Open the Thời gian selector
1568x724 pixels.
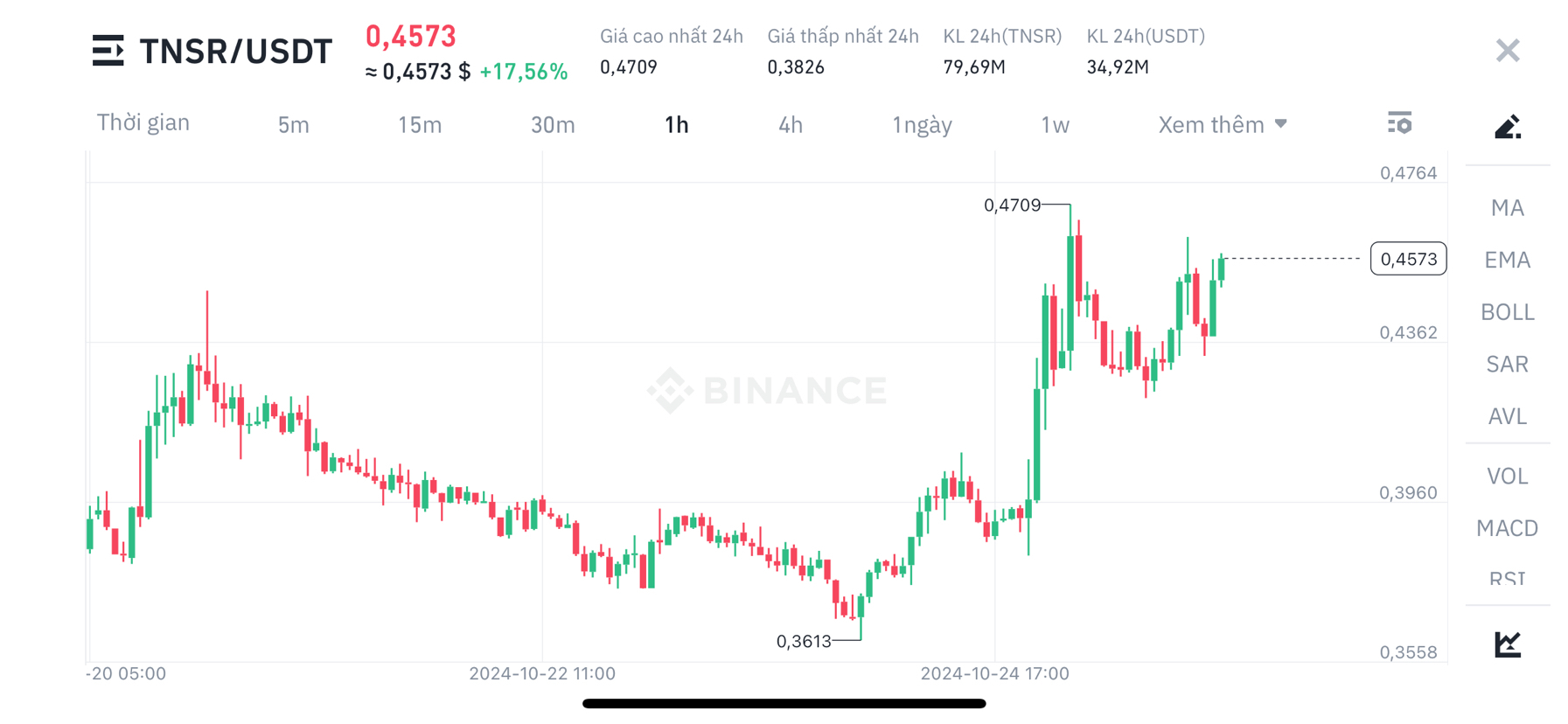point(143,122)
